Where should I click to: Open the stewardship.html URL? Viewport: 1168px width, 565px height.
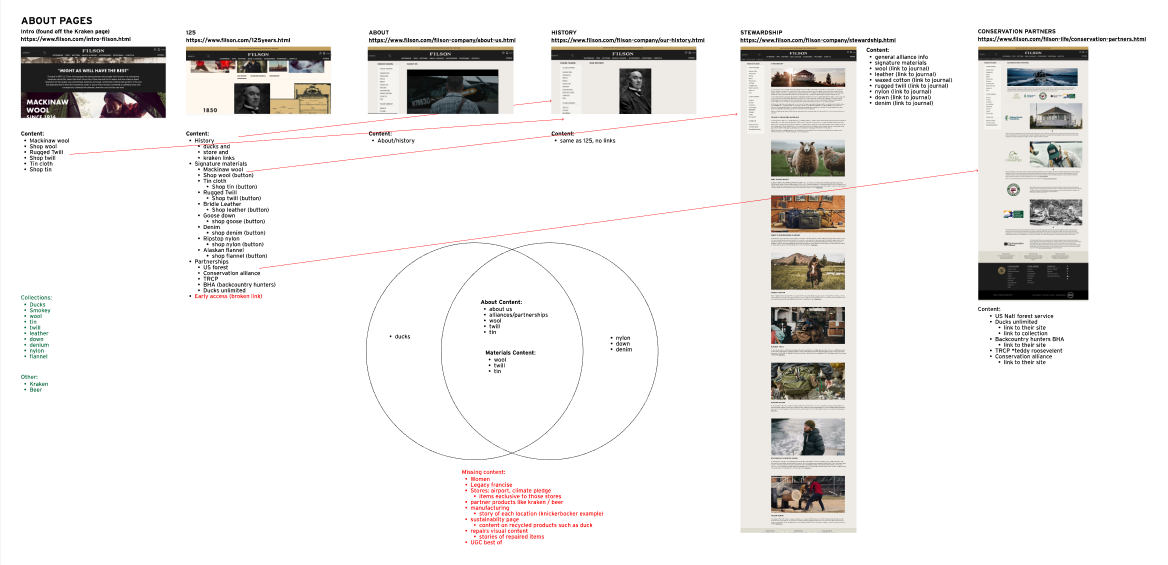tap(818, 40)
